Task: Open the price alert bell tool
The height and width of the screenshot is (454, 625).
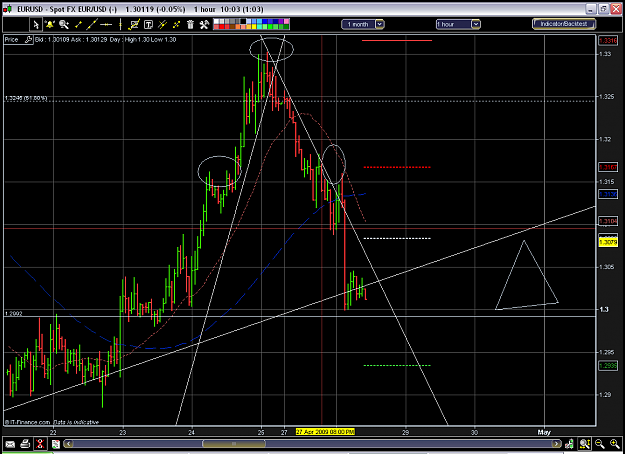Action: (50, 25)
